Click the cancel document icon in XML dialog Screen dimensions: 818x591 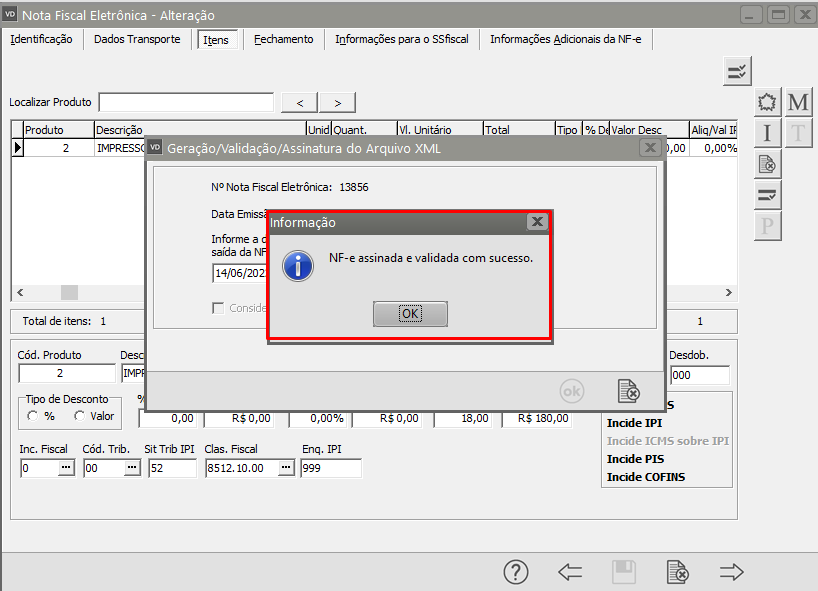coord(629,391)
